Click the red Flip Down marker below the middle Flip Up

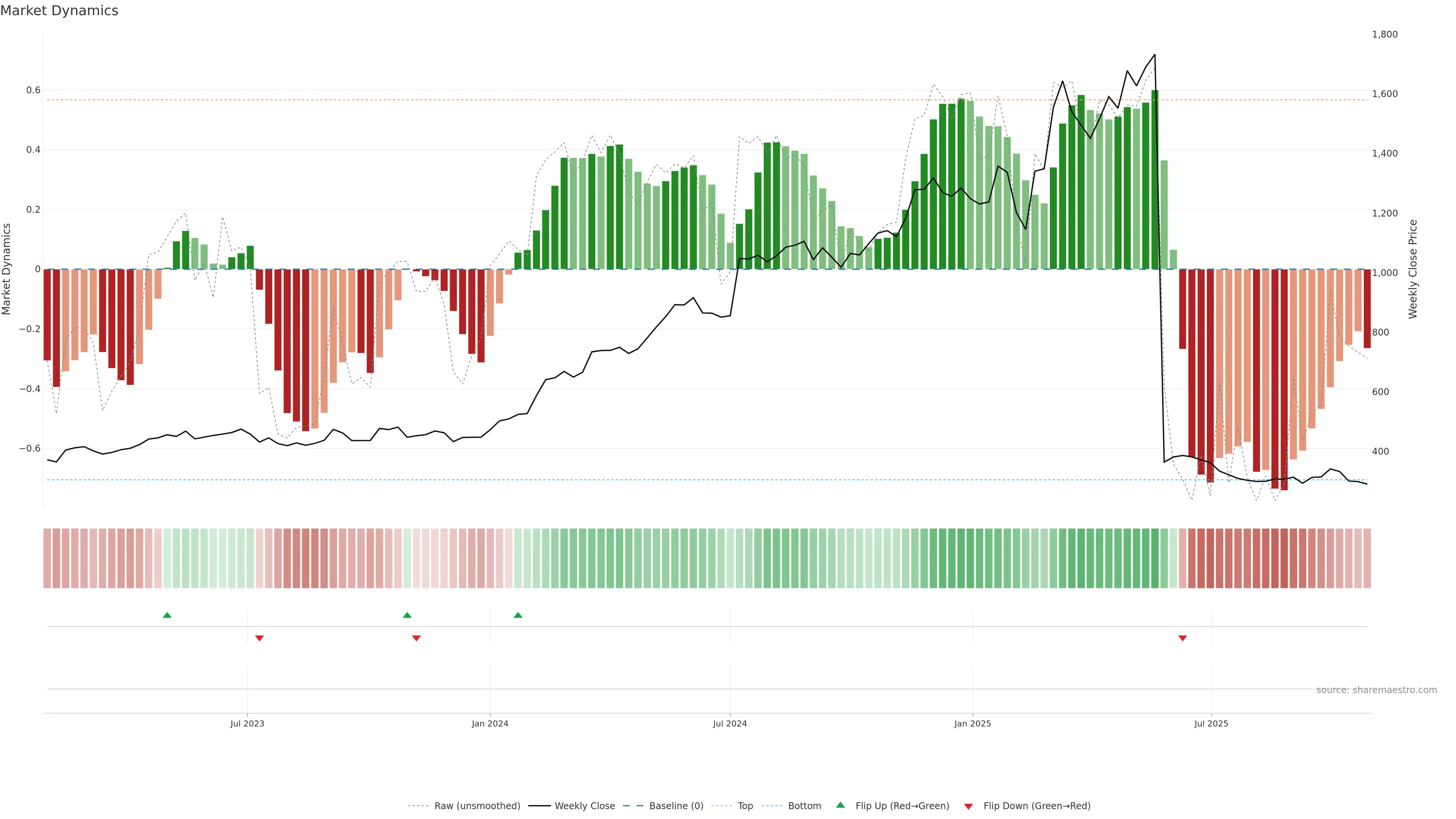pyautogui.click(x=417, y=638)
